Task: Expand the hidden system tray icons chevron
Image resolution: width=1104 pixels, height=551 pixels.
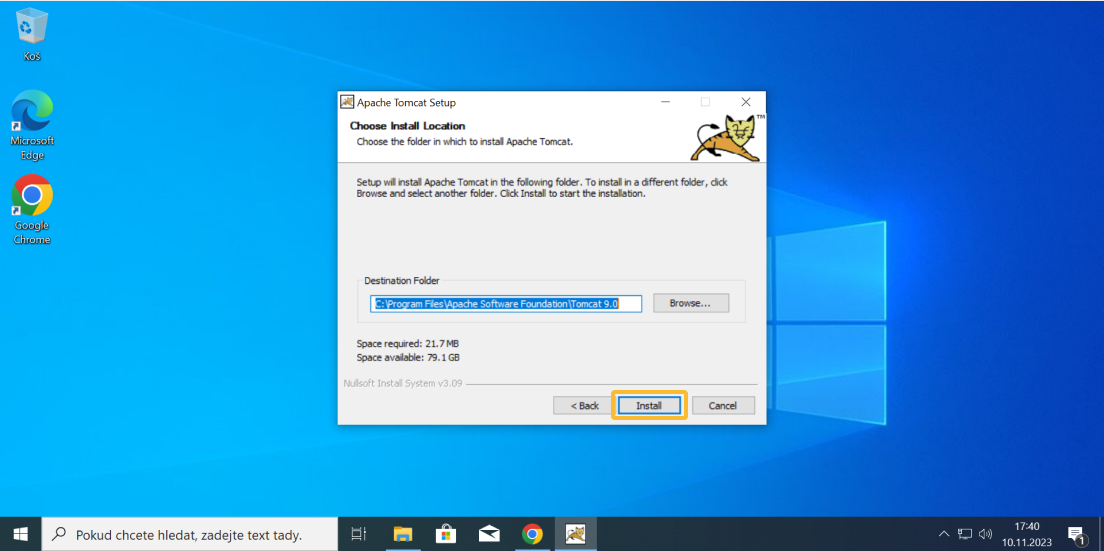Action: pyautogui.click(x=944, y=534)
